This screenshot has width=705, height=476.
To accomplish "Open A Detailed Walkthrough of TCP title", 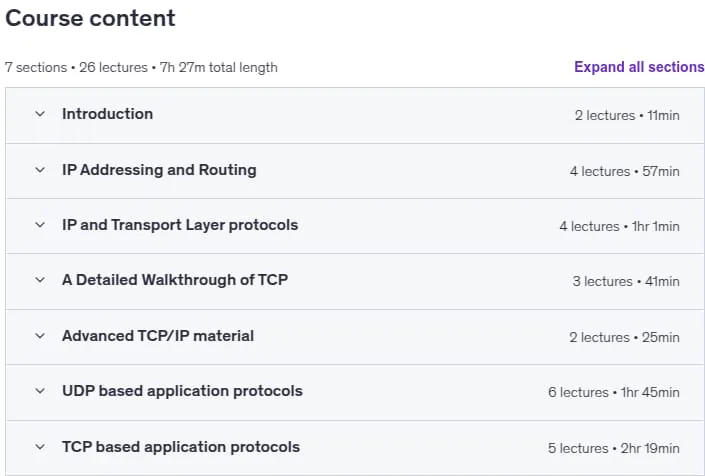I will click(x=175, y=280).
